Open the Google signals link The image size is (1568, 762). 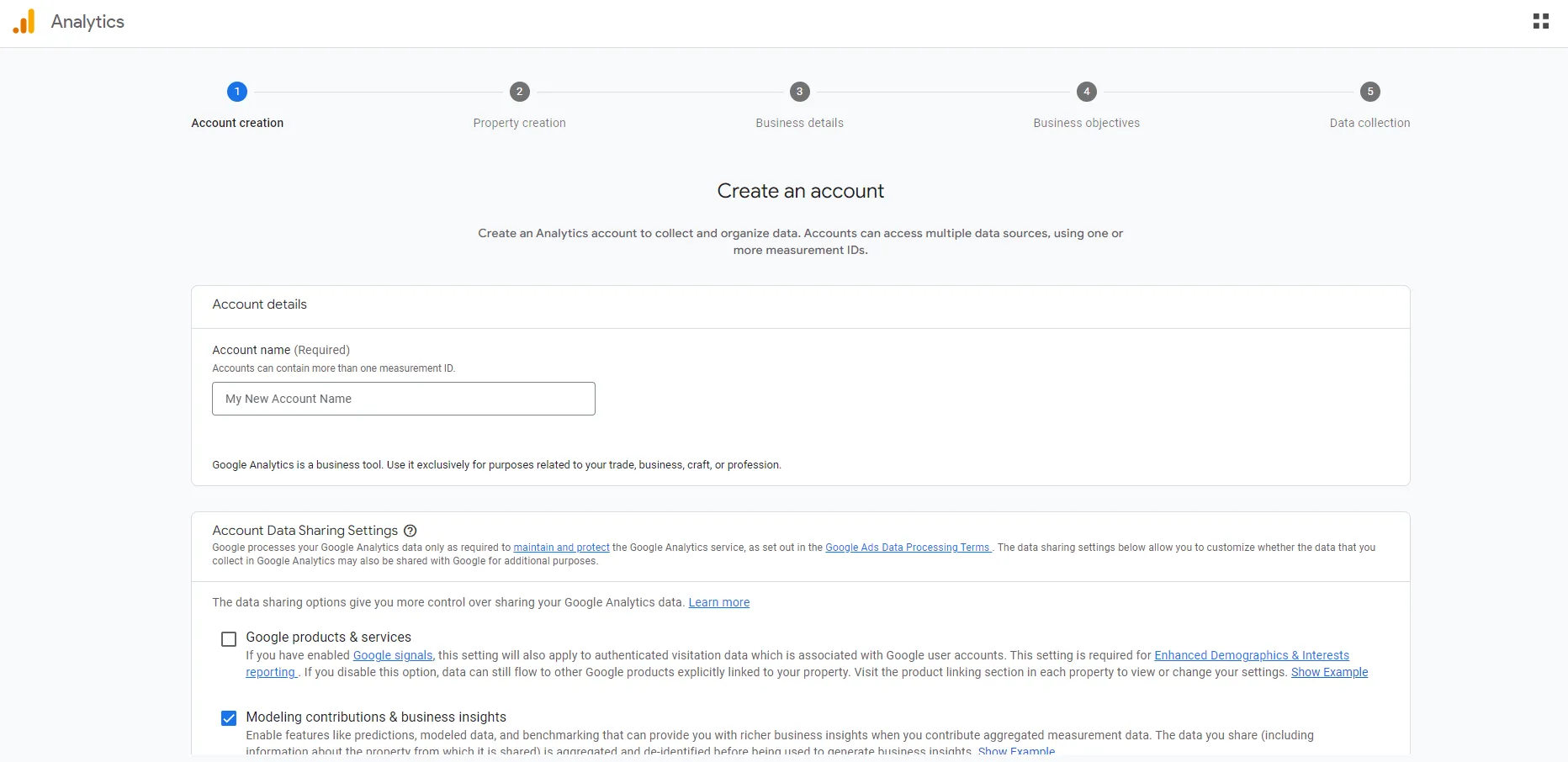point(392,655)
